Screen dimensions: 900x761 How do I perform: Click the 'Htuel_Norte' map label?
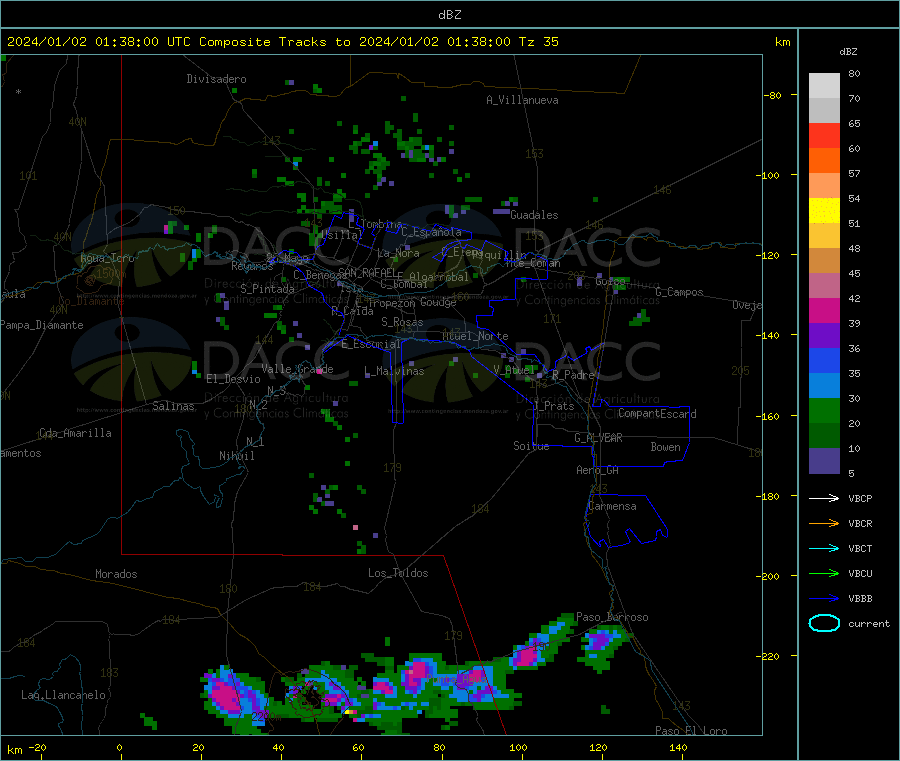click(x=475, y=336)
